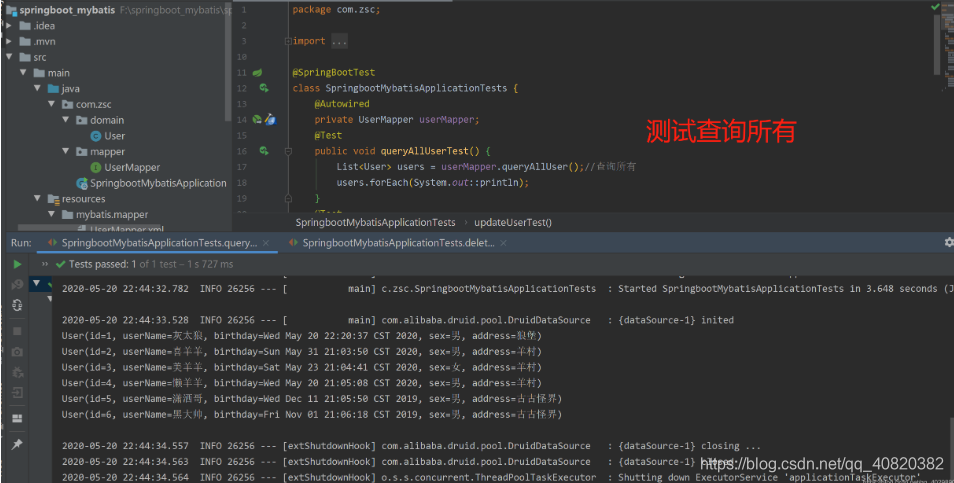Collapse the src folder arrow
The height and width of the screenshot is (483, 954).
click(9, 57)
